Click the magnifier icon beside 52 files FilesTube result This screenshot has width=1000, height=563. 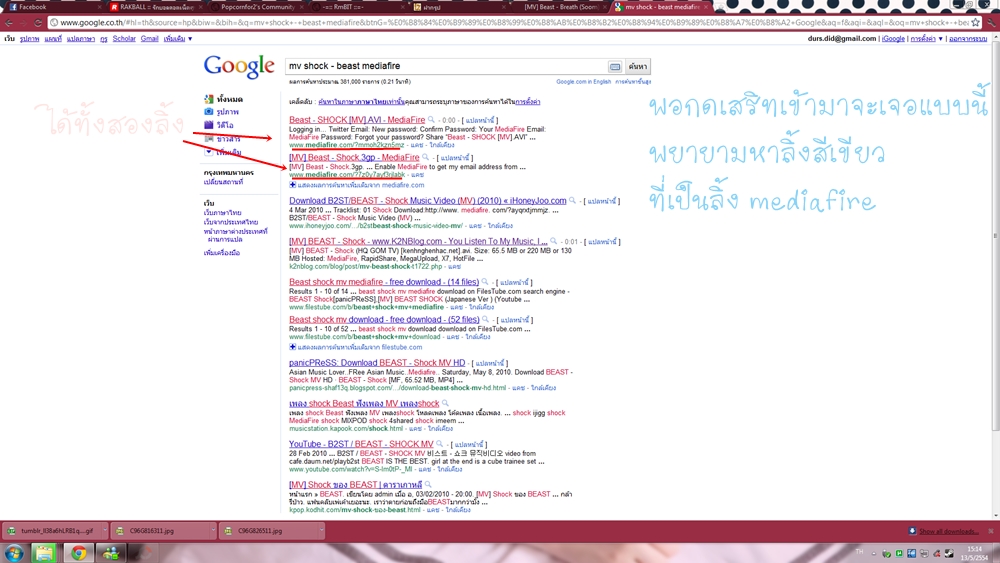485,319
